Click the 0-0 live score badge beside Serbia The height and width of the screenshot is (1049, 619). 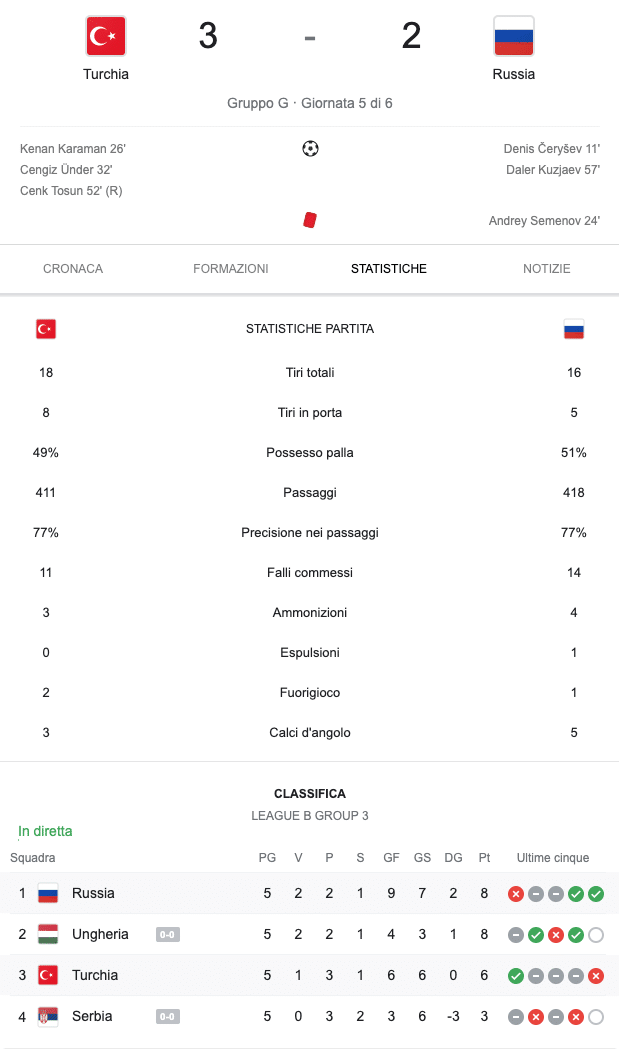tap(167, 1017)
